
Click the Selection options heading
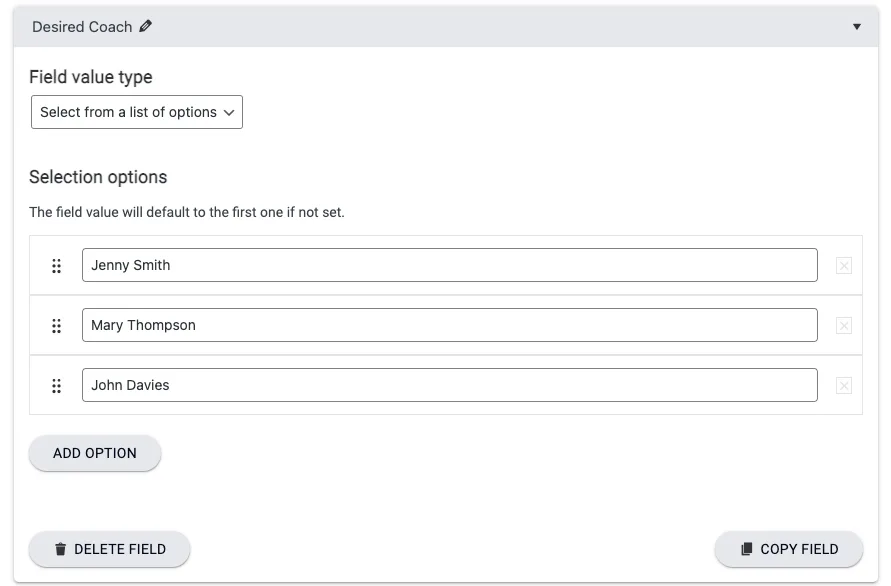[x=98, y=177]
